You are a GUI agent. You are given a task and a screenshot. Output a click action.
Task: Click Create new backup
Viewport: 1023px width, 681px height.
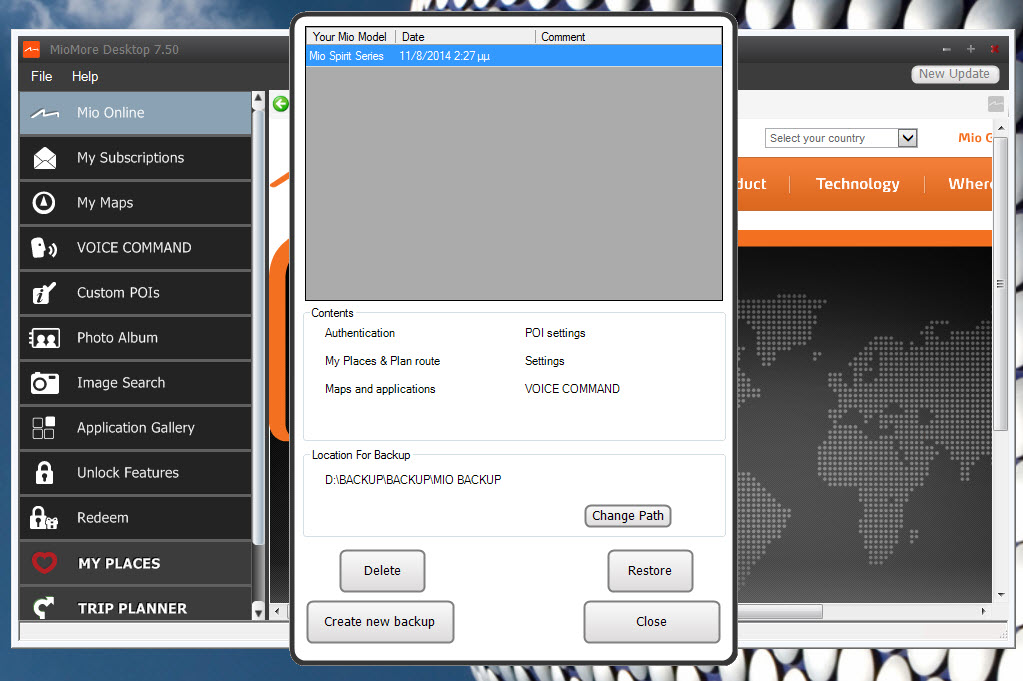tap(380, 622)
